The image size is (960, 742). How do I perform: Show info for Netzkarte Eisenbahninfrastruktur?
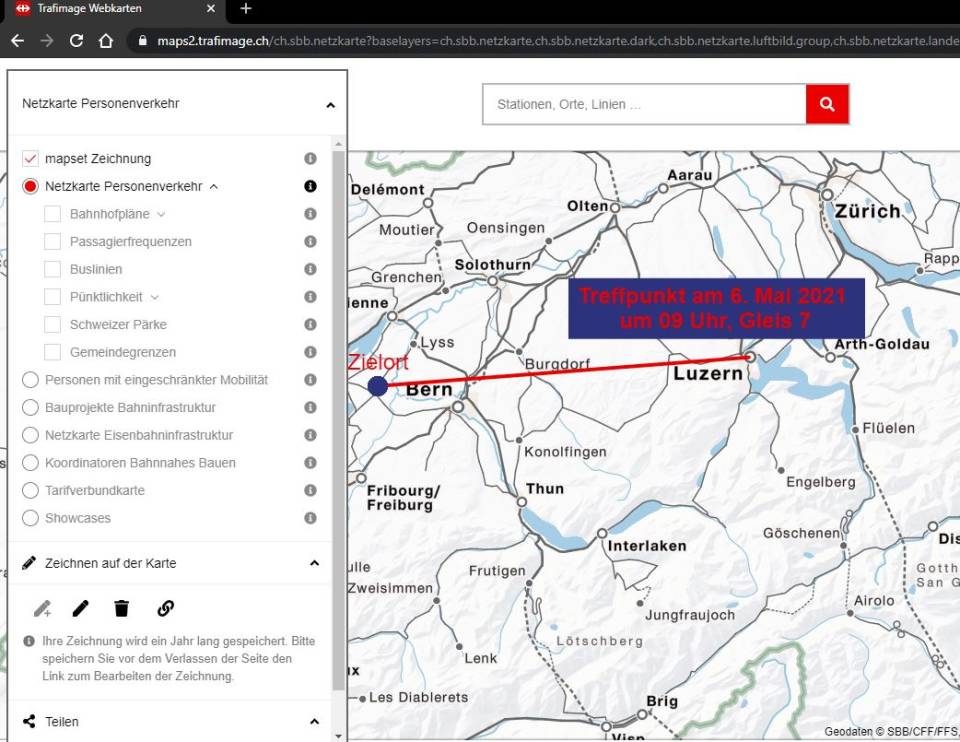coord(310,435)
